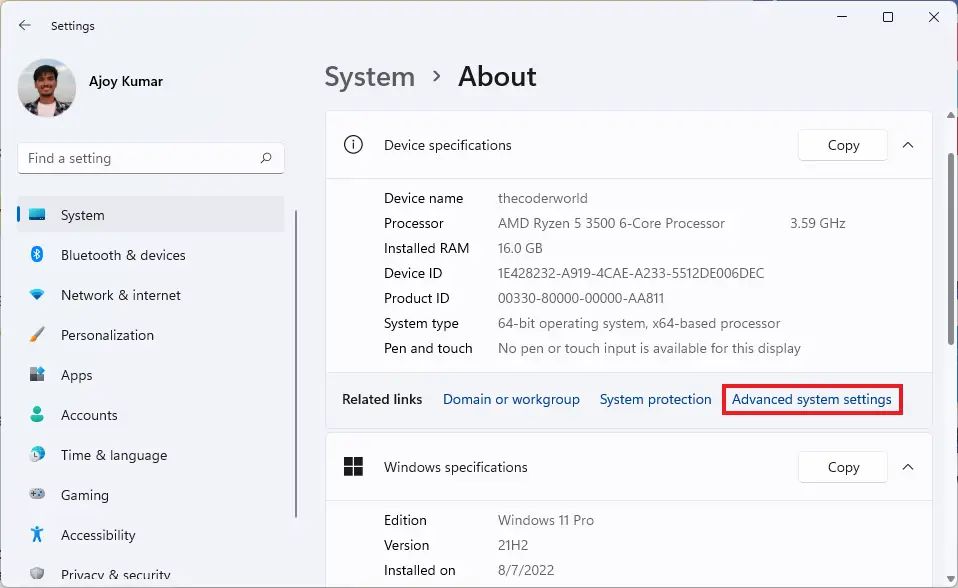Click the Accounts person icon
Viewport: 958px width, 588px height.
point(37,415)
